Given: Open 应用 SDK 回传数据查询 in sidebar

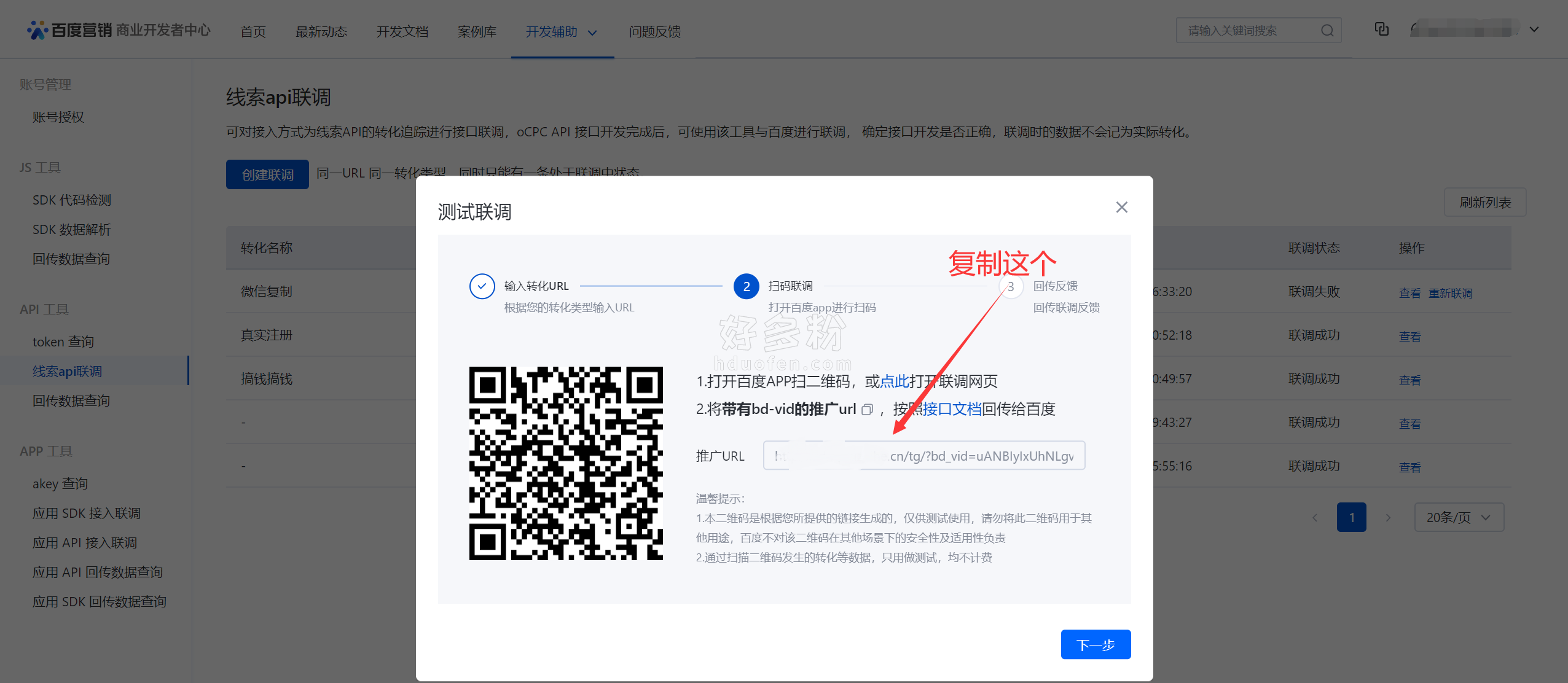Looking at the screenshot, I should tap(100, 602).
